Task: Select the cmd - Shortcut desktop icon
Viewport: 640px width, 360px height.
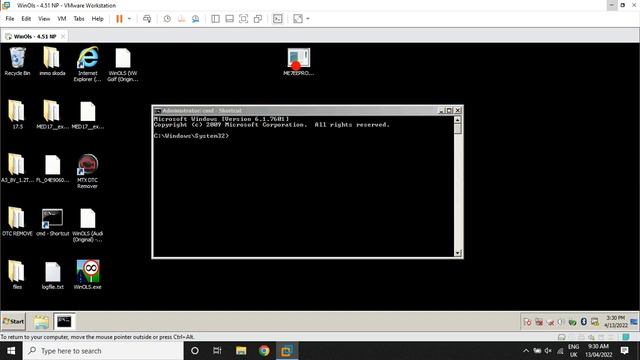Action: [52, 222]
